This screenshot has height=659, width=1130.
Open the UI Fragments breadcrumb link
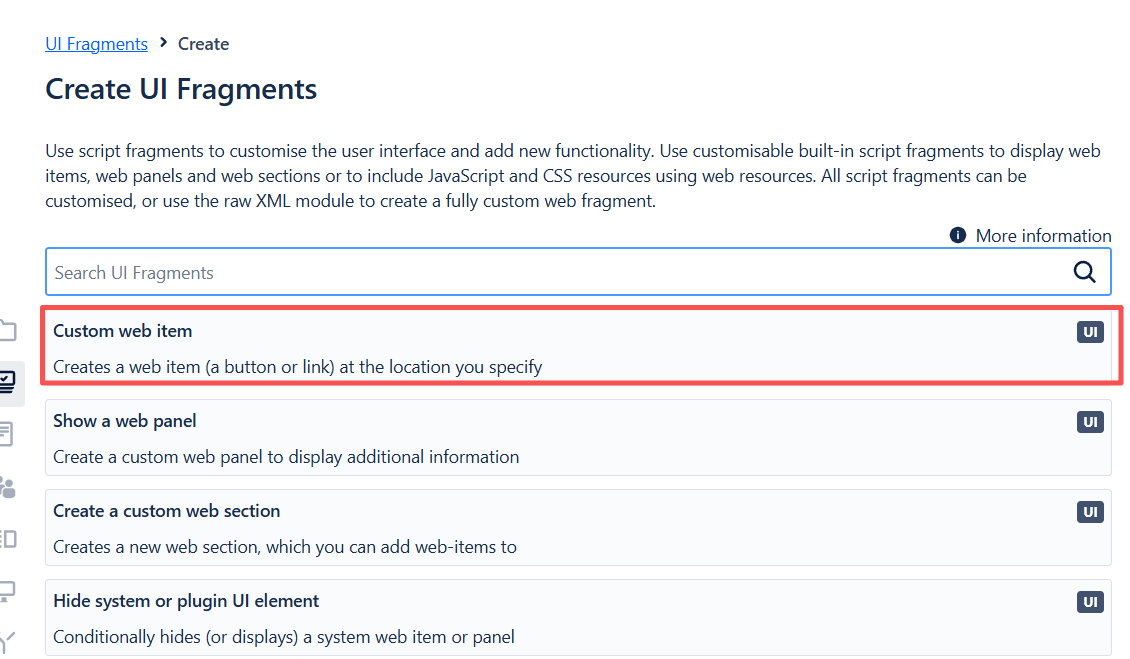96,44
